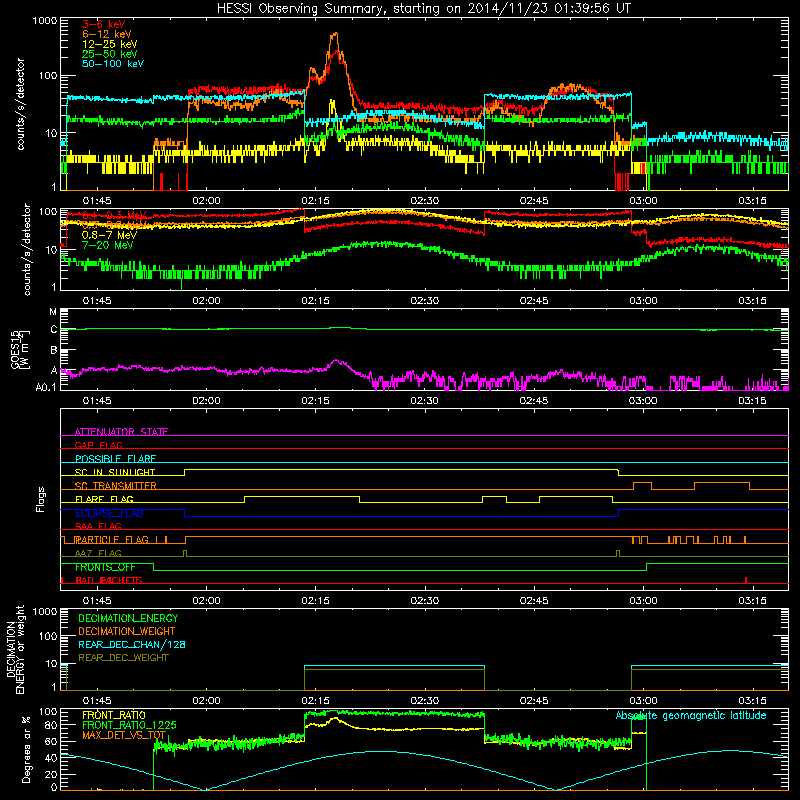
Task: Select the FRONT_RATIO legend label
Action: pyautogui.click(x=114, y=716)
